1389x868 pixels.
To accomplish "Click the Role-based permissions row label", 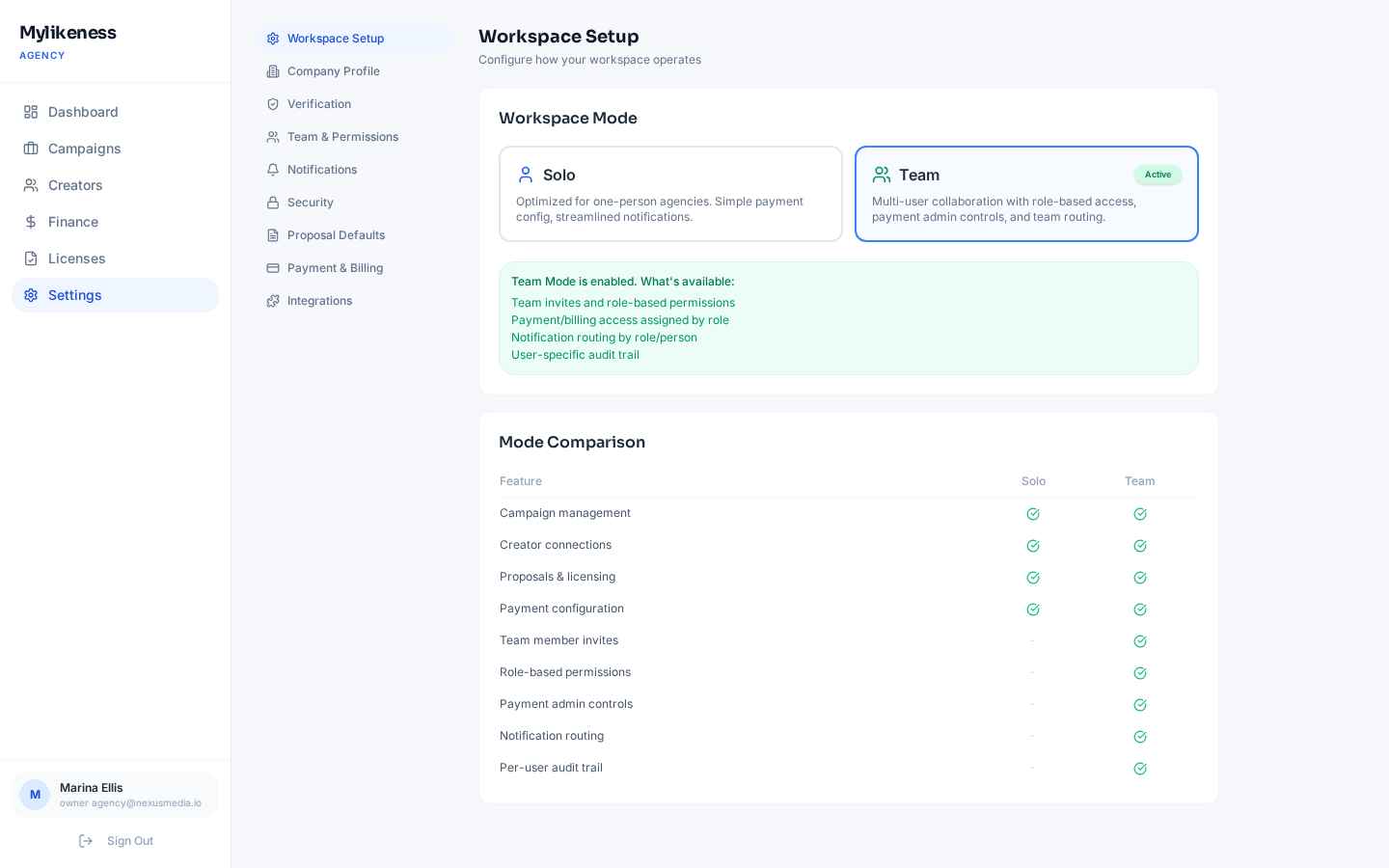I will coord(565,672).
